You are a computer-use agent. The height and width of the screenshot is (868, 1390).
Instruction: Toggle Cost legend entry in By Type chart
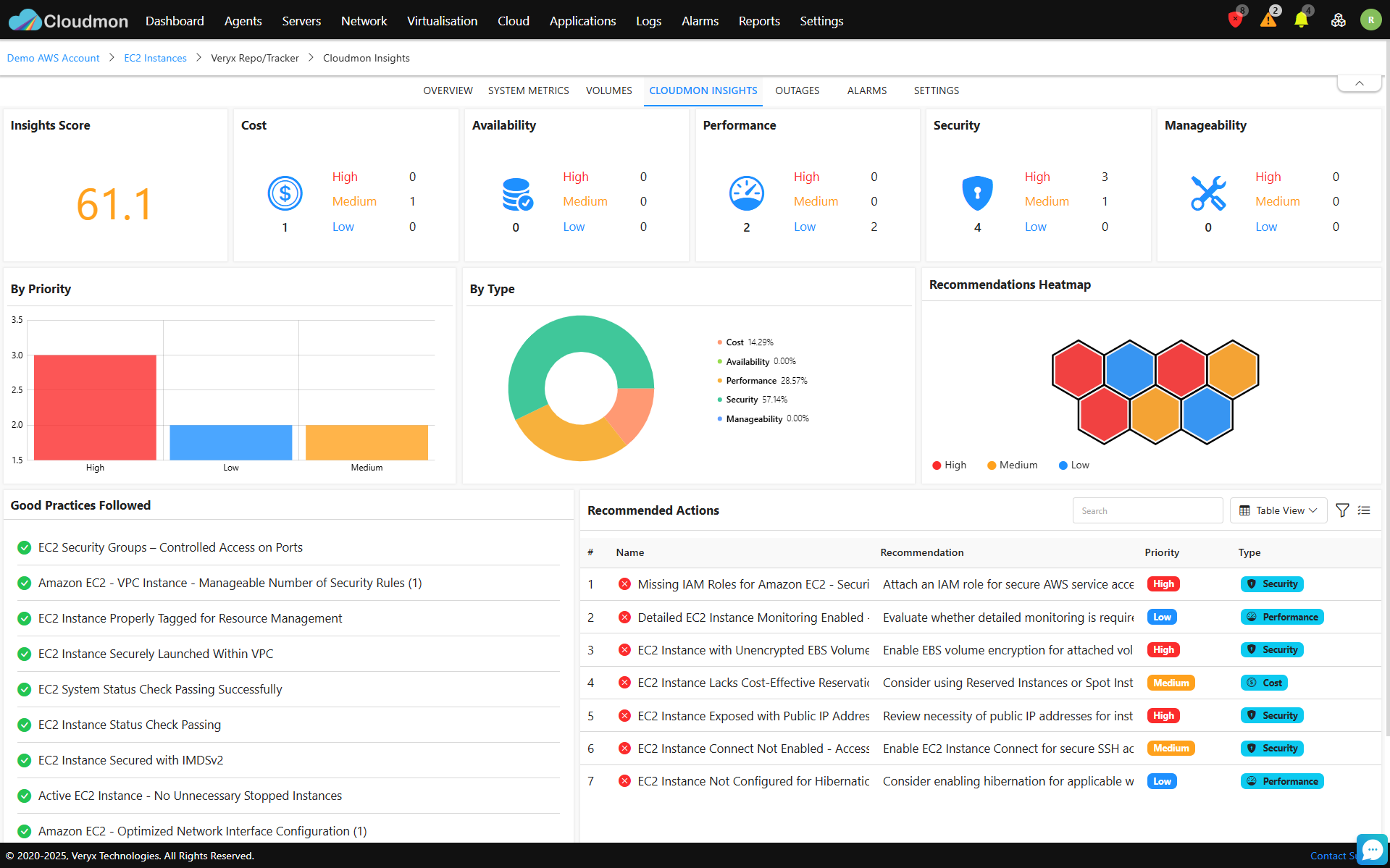tap(745, 342)
